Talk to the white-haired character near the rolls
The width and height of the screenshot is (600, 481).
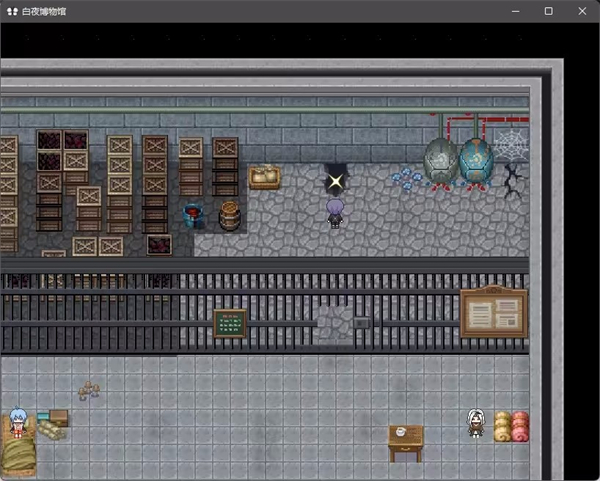(476, 423)
